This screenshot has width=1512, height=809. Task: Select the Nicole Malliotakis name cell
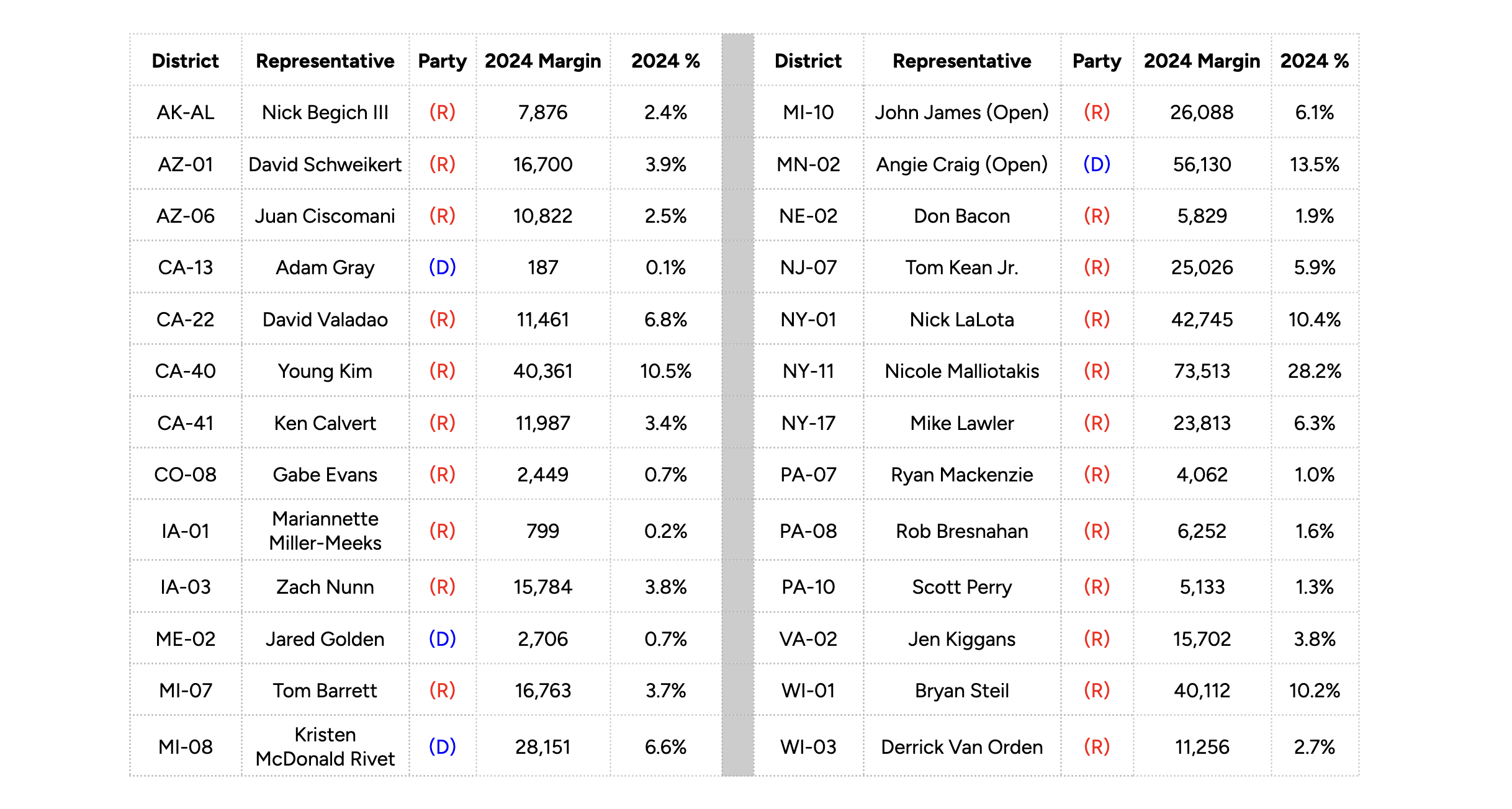[961, 371]
